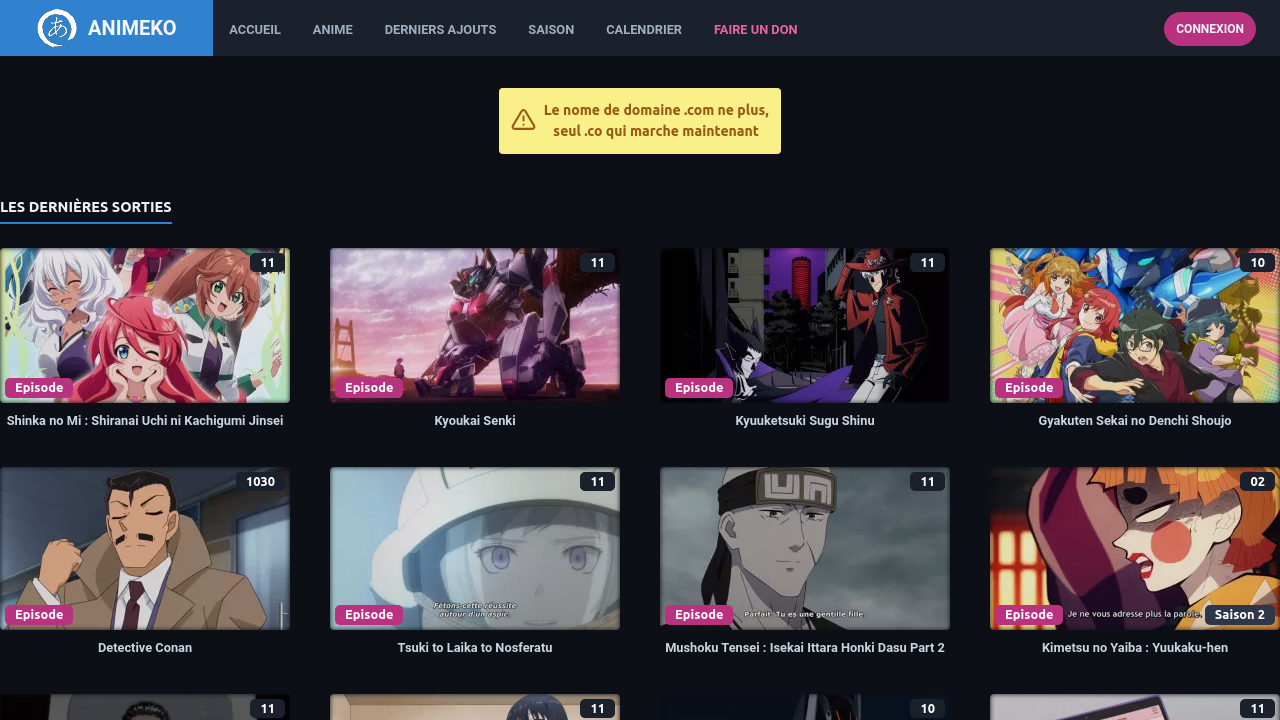Click Kyuuketsuki Sugu Shinu title link
This screenshot has width=1280, height=720.
click(x=805, y=421)
